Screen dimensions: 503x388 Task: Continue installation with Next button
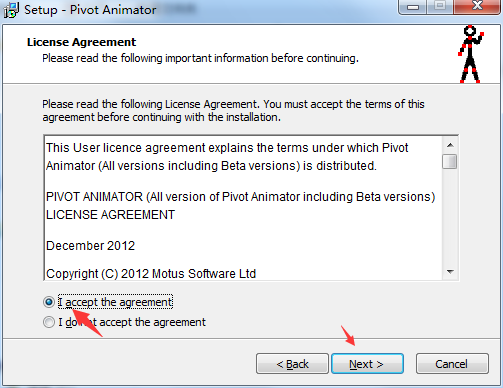click(x=367, y=364)
